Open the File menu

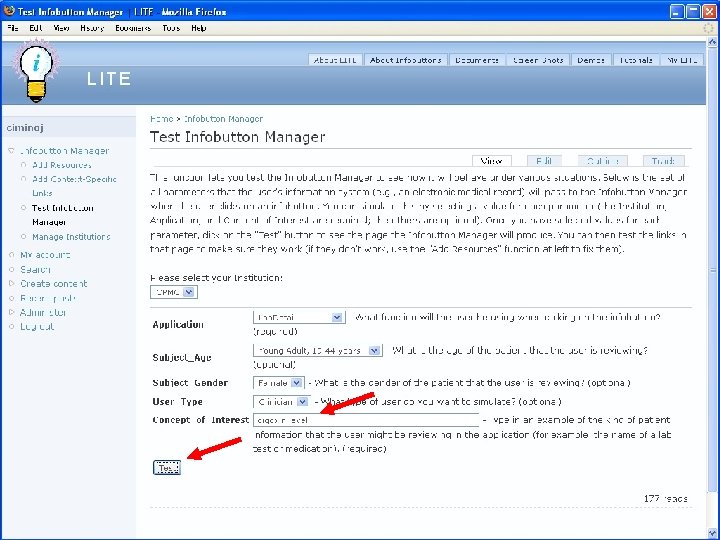click(x=13, y=28)
